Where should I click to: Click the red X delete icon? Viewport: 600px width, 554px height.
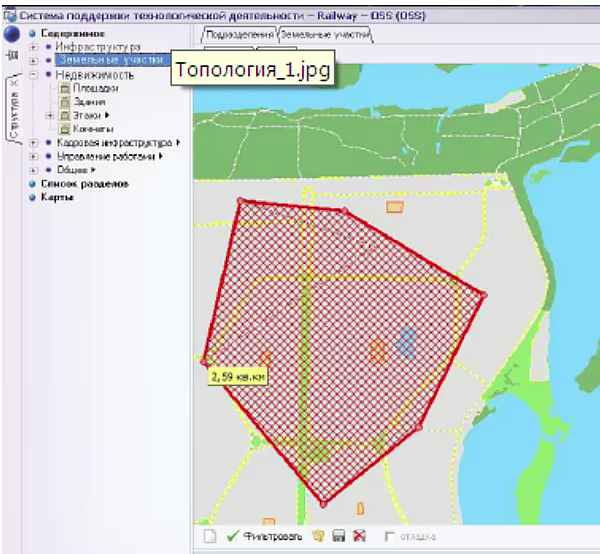pos(358,537)
